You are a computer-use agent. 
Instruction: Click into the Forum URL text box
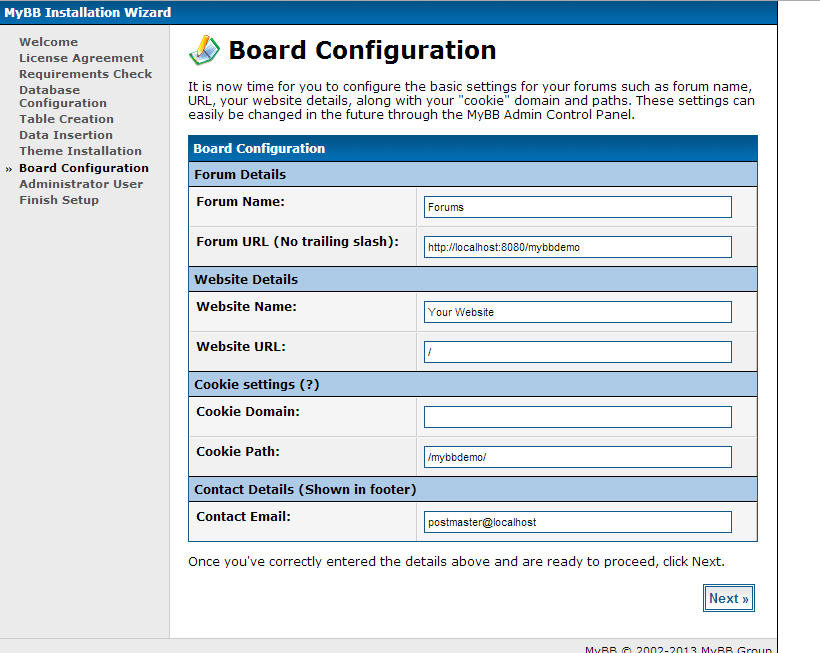point(577,247)
